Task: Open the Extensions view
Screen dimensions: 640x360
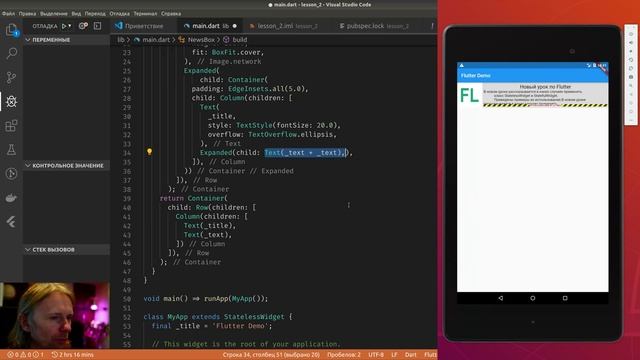Action: tap(11, 125)
